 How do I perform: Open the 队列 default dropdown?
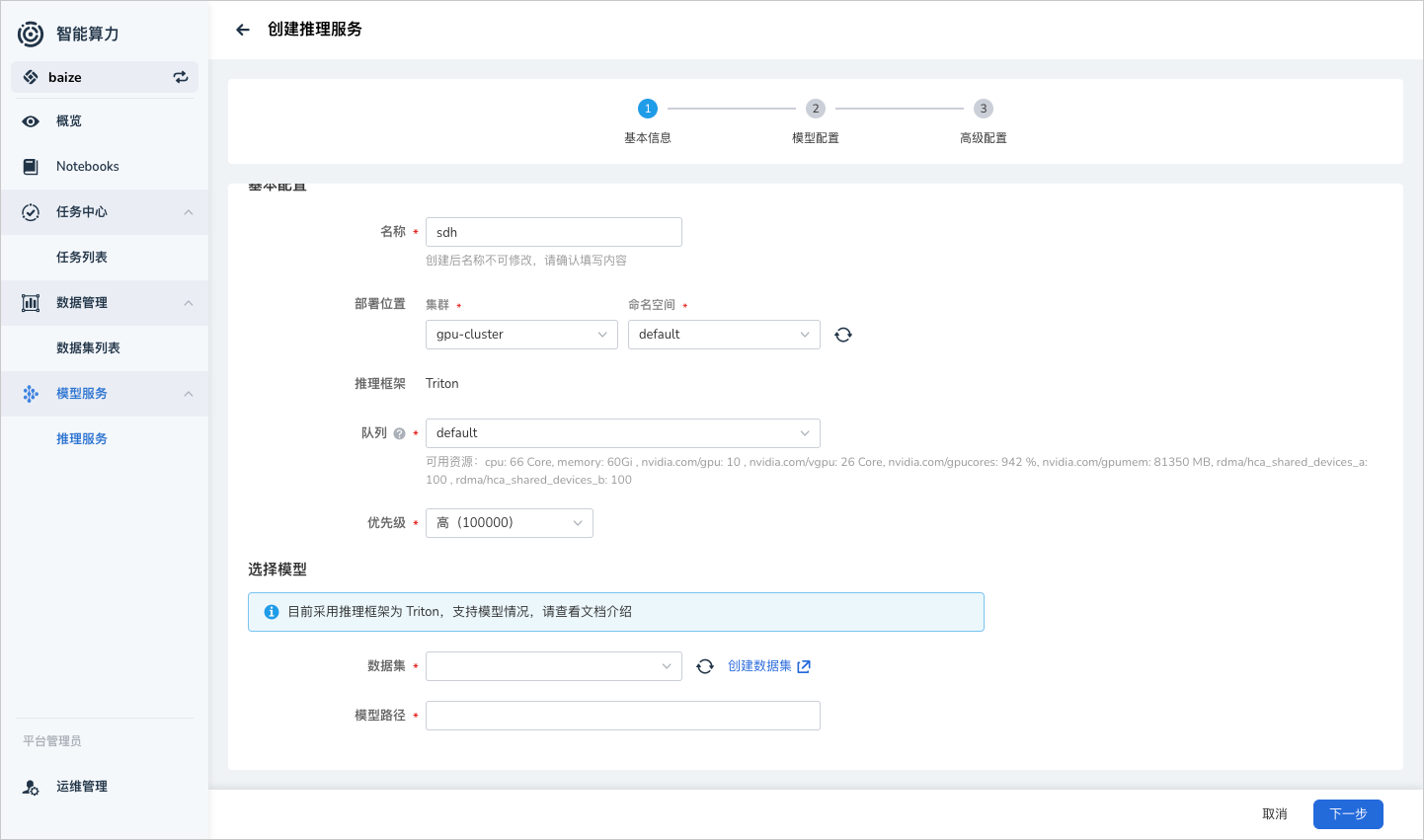[x=623, y=433]
